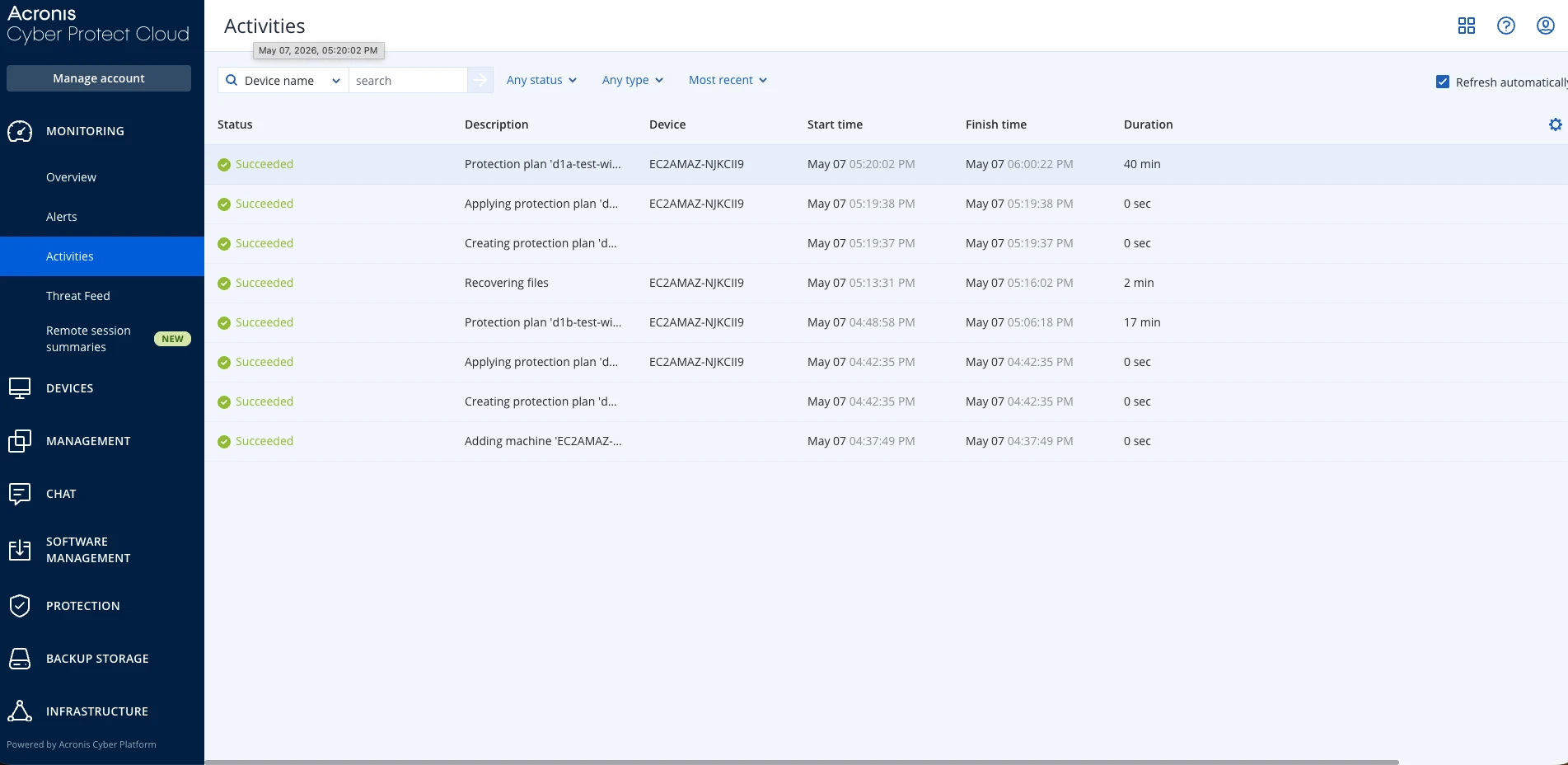
Task: Open the Most recent sort dropdown
Action: pyautogui.click(x=728, y=80)
